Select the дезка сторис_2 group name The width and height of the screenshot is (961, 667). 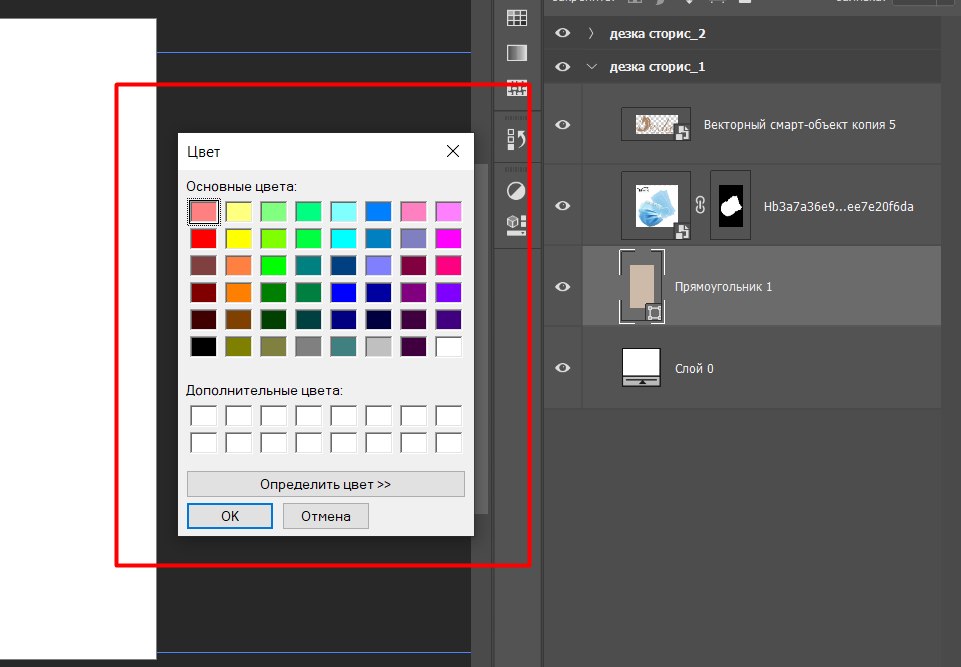click(x=657, y=34)
